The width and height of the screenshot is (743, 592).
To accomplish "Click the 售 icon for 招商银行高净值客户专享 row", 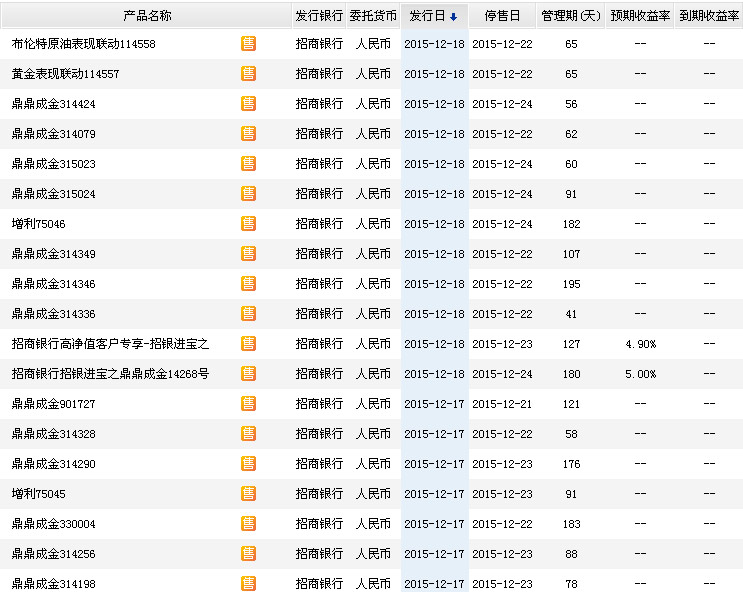I will (x=248, y=344).
